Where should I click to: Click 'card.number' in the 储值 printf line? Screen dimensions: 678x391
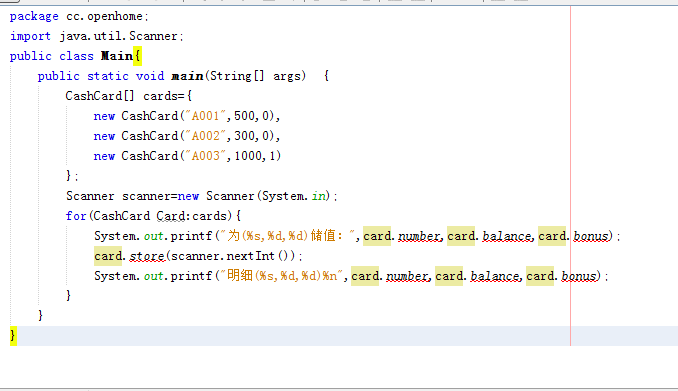[x=402, y=236]
